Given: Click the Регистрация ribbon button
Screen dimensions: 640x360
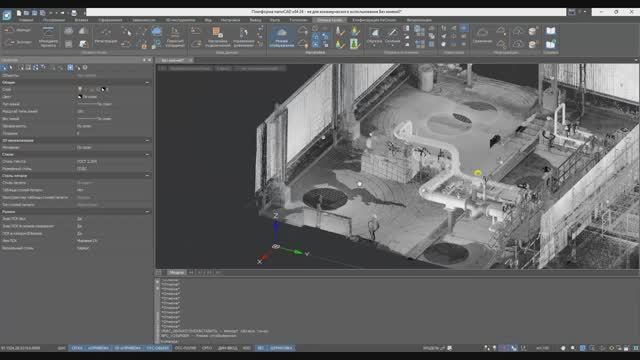Looking at the screenshot, I should 106,35.
